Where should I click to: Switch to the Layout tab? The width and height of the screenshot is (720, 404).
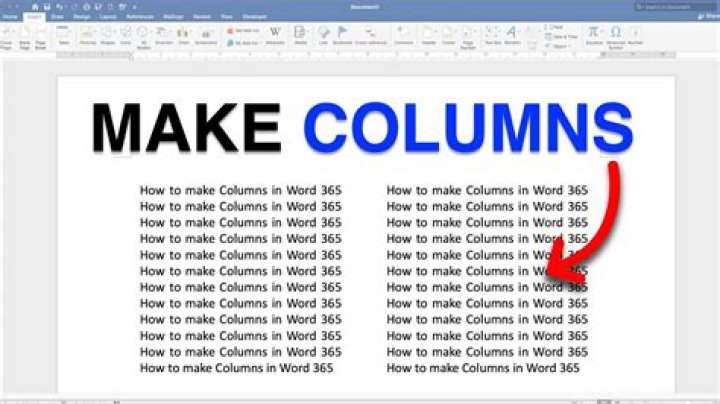point(108,17)
